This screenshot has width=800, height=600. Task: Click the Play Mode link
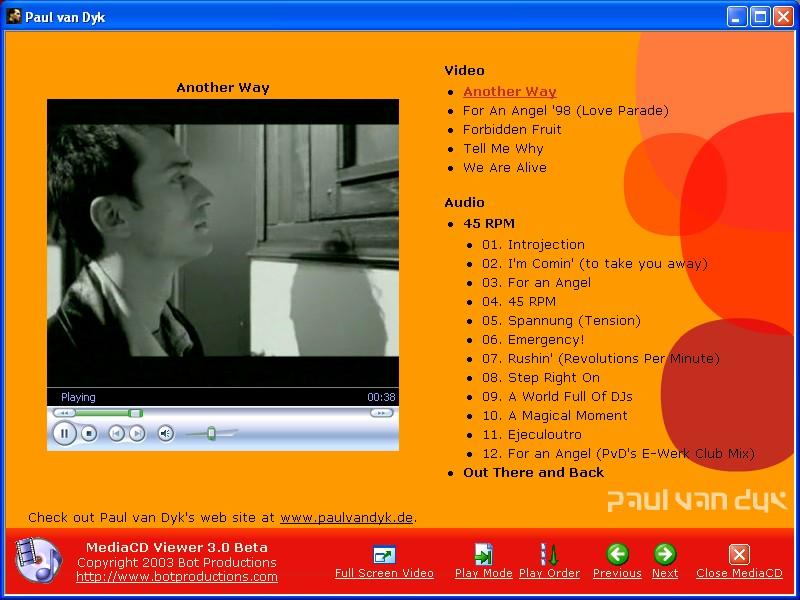pos(483,573)
